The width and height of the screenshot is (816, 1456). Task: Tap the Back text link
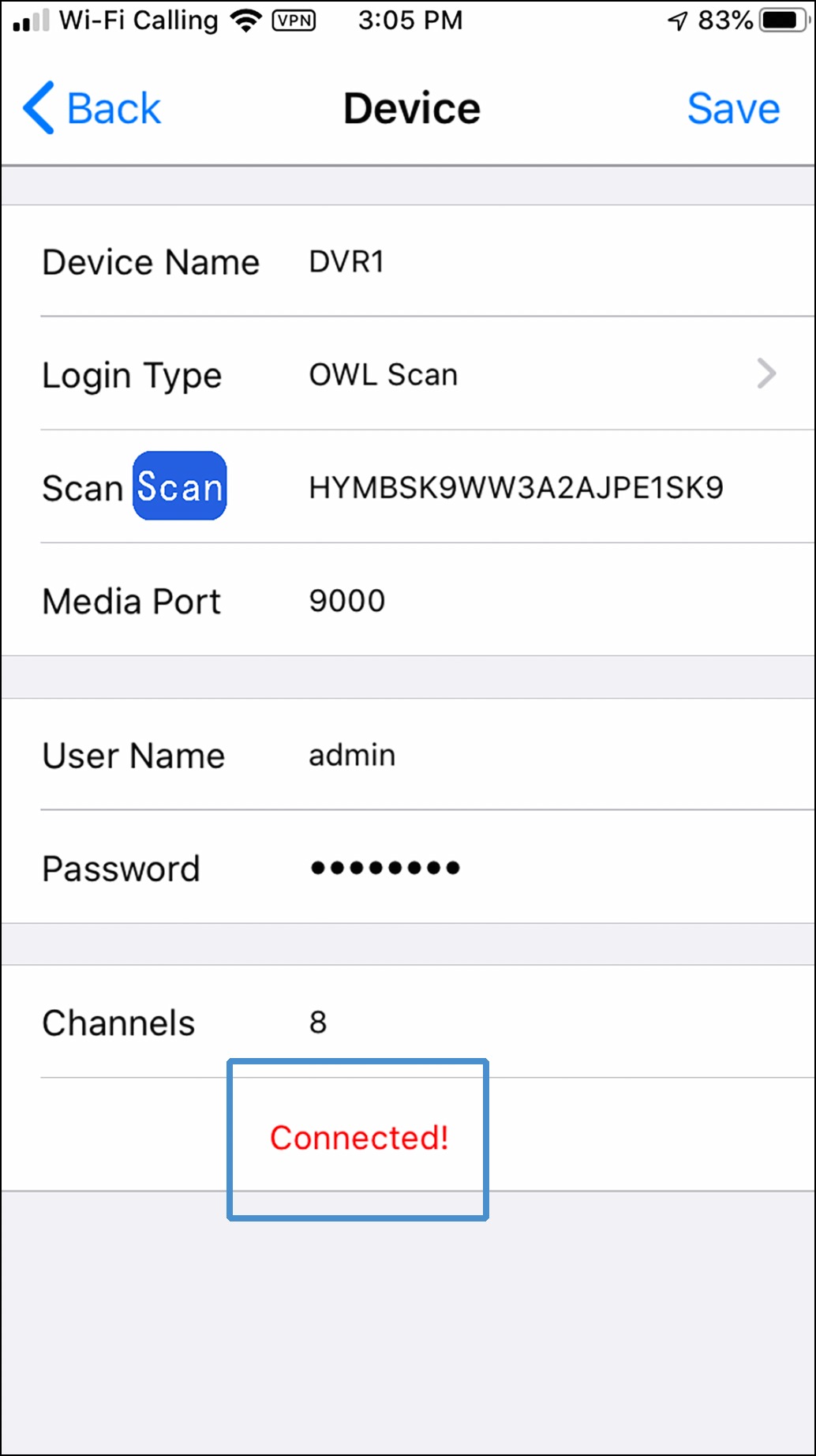coord(114,108)
